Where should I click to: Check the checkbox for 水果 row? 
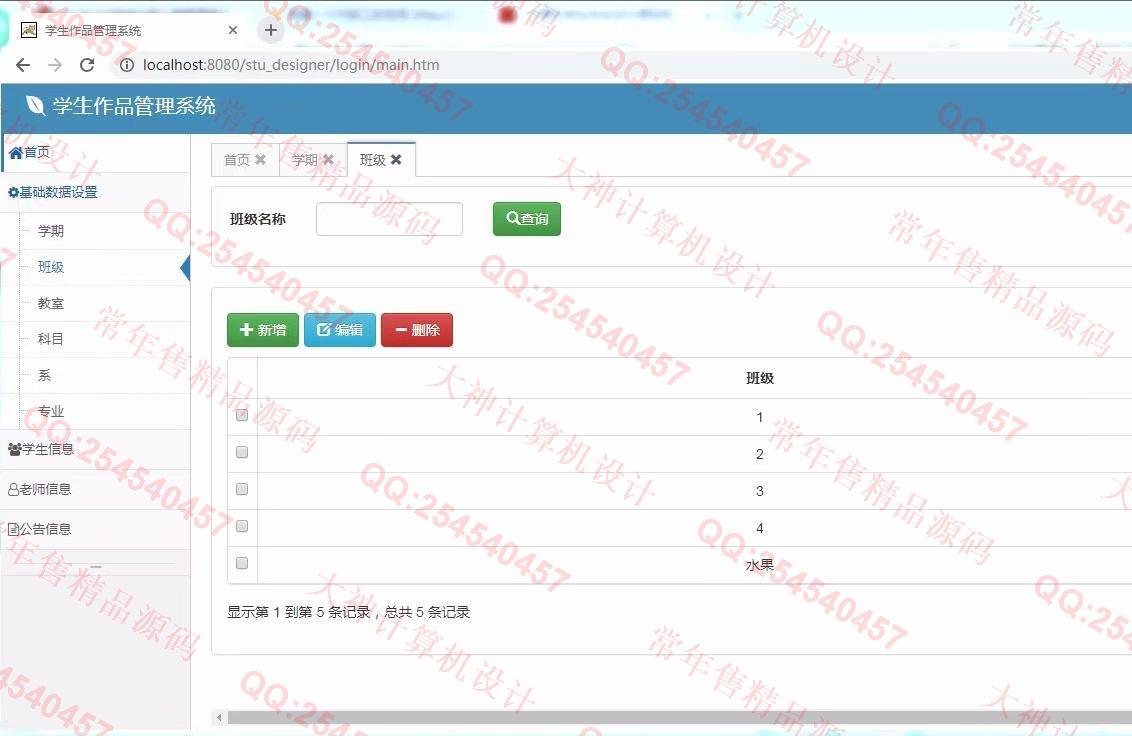click(242, 563)
